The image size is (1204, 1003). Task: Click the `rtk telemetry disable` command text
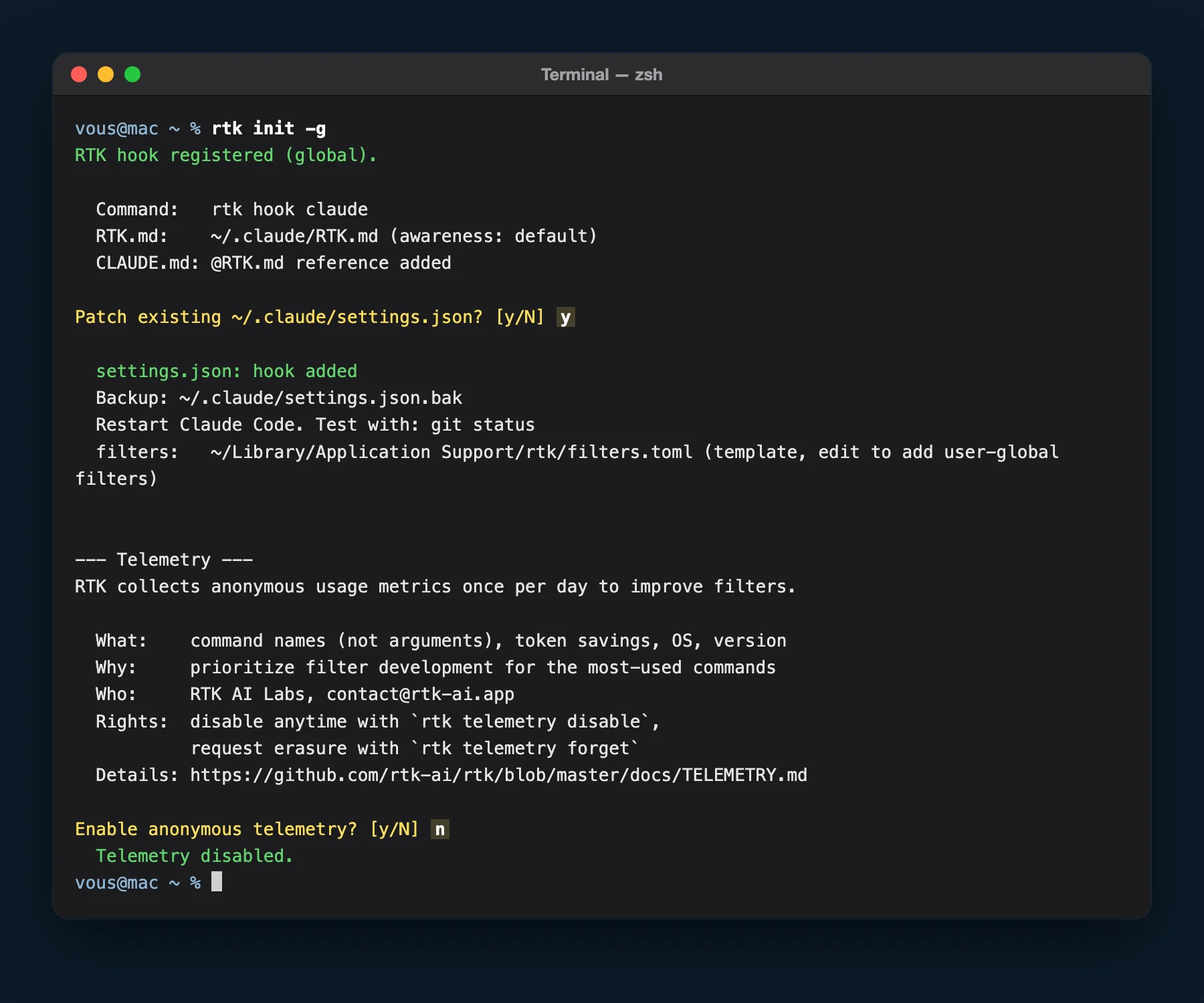pos(530,721)
